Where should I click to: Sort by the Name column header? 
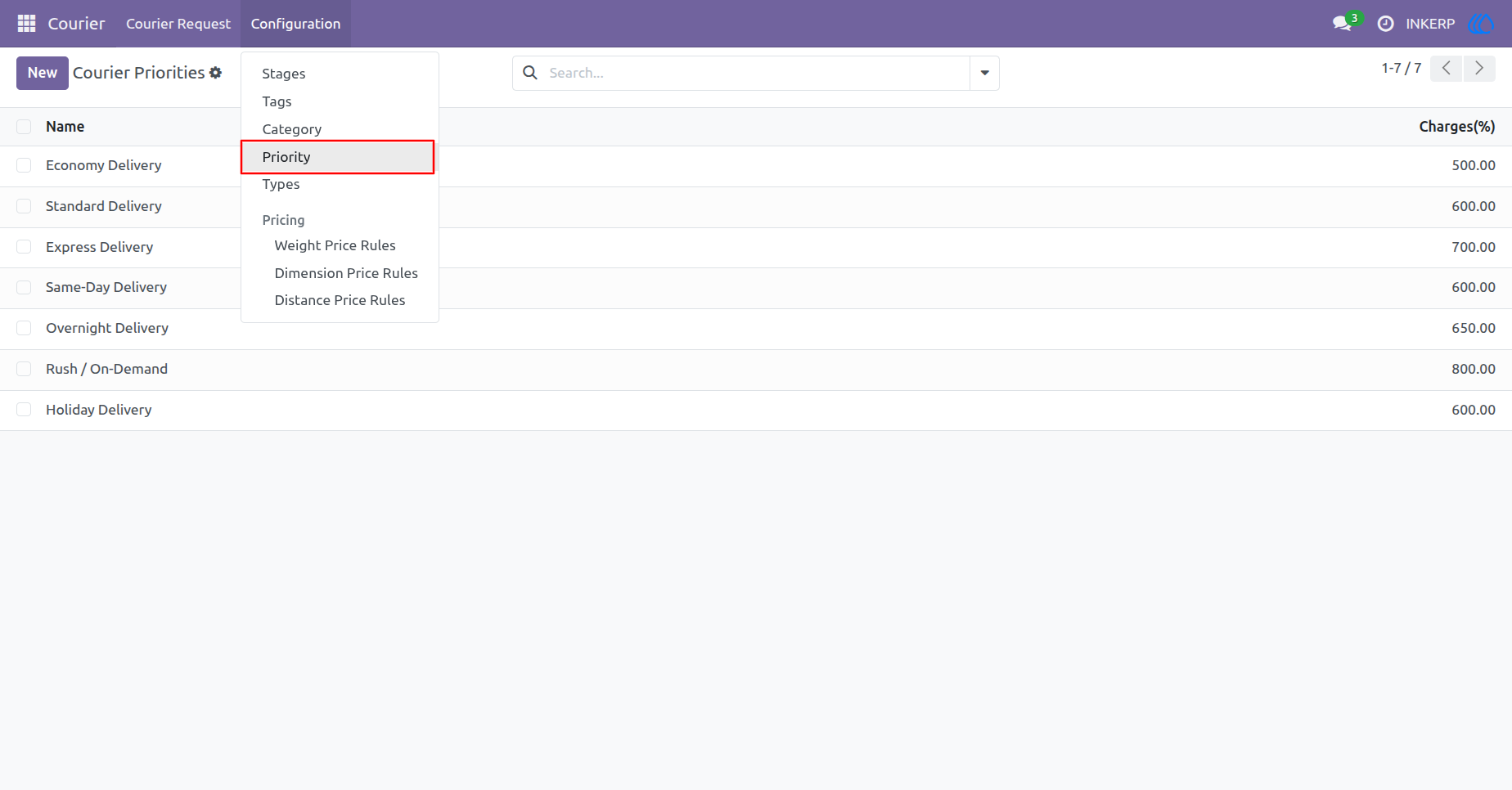click(x=65, y=127)
